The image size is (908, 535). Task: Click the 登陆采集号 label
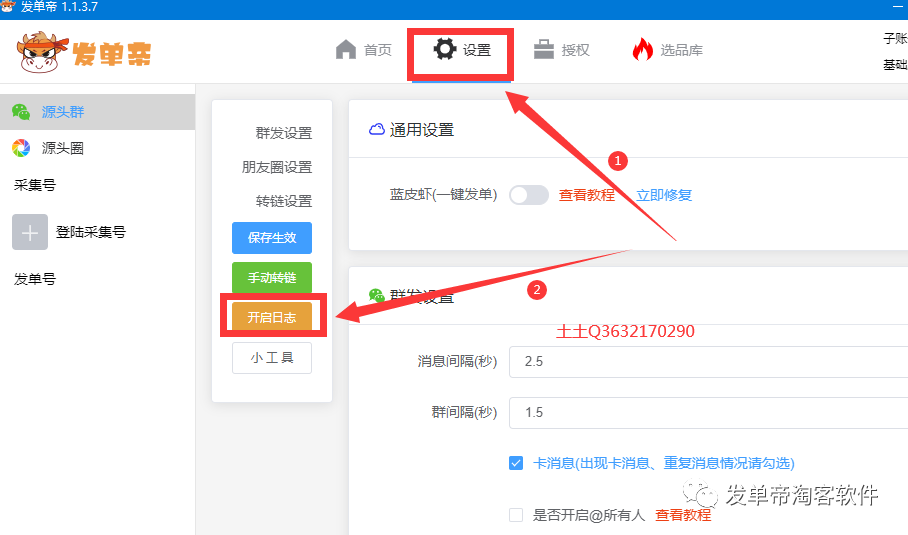tap(90, 232)
